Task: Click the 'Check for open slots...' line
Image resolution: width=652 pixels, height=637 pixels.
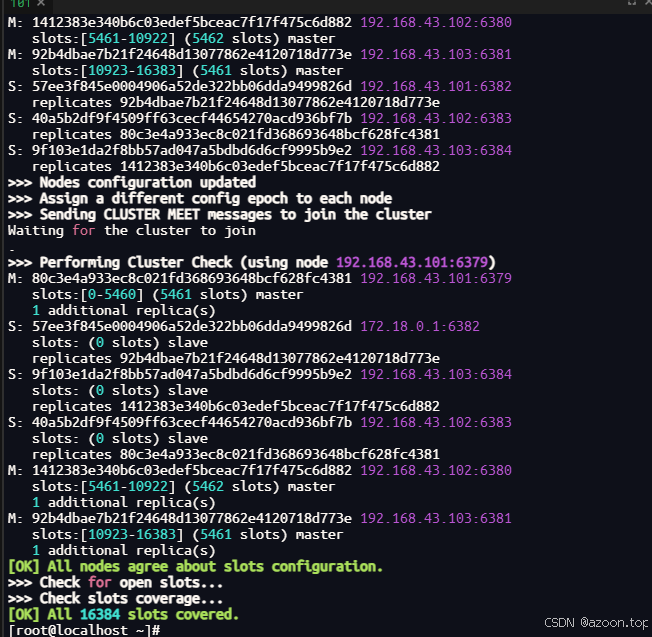Action: 116,583
